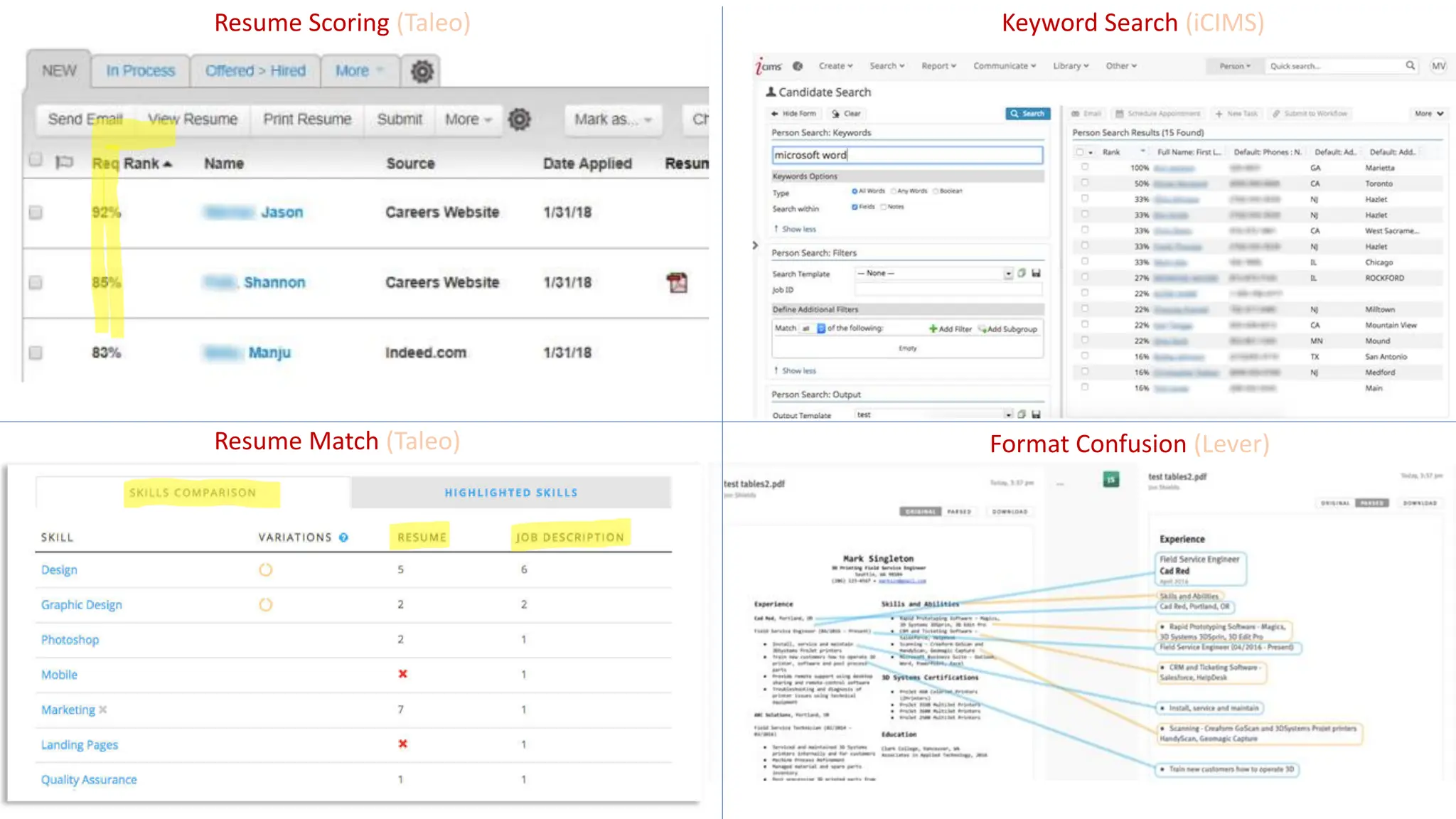The image size is (1456, 819).
Task: Click the Quality Assurance skill link
Action: coord(89,780)
